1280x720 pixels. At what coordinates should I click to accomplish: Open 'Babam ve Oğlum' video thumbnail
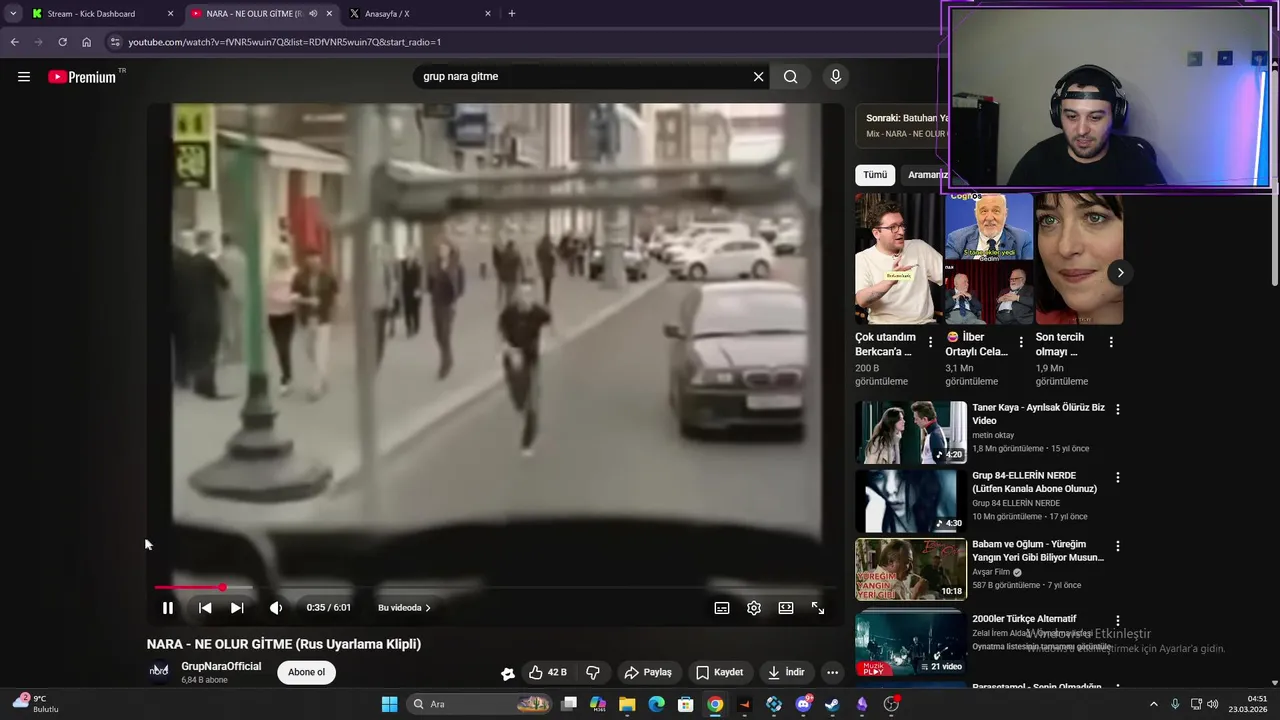click(x=911, y=569)
